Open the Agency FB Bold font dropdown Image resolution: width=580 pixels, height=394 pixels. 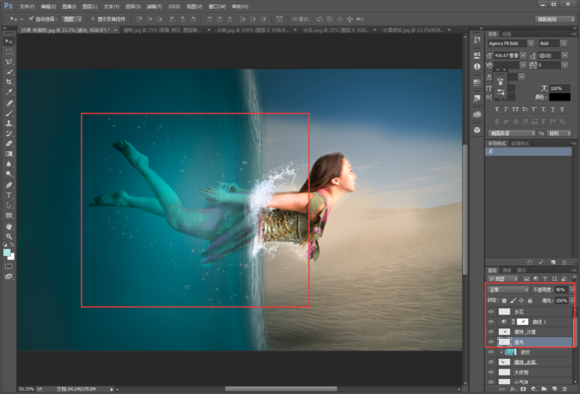(510, 43)
